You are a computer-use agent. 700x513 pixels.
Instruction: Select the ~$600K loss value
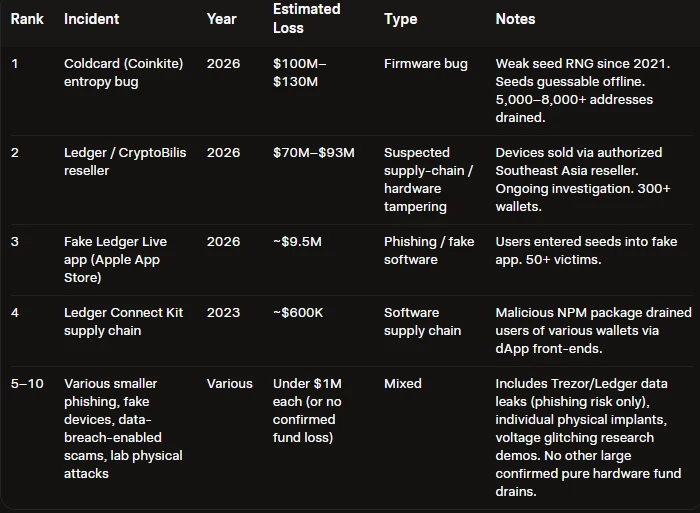pos(298,313)
